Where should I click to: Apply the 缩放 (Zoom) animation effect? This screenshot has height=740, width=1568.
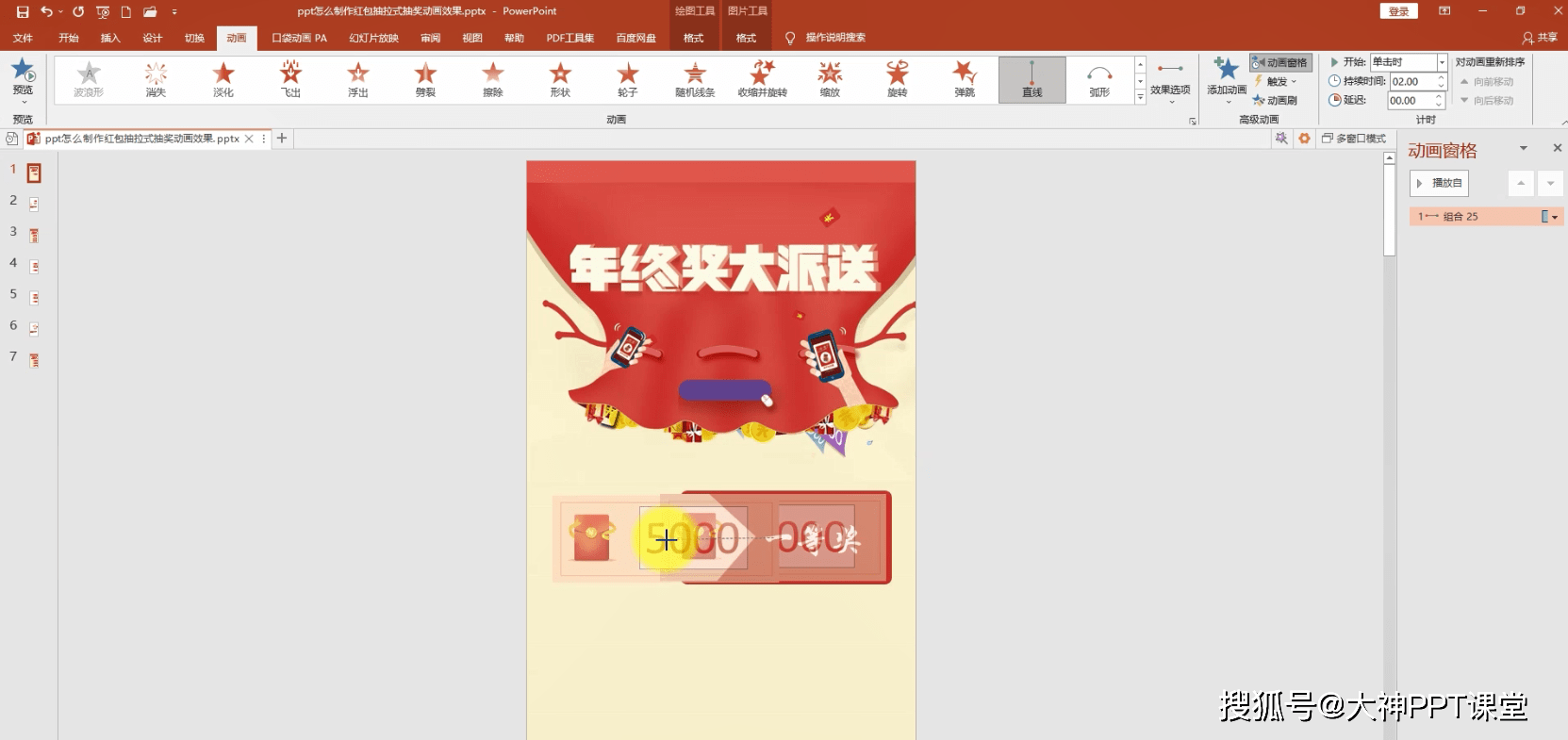(831, 79)
